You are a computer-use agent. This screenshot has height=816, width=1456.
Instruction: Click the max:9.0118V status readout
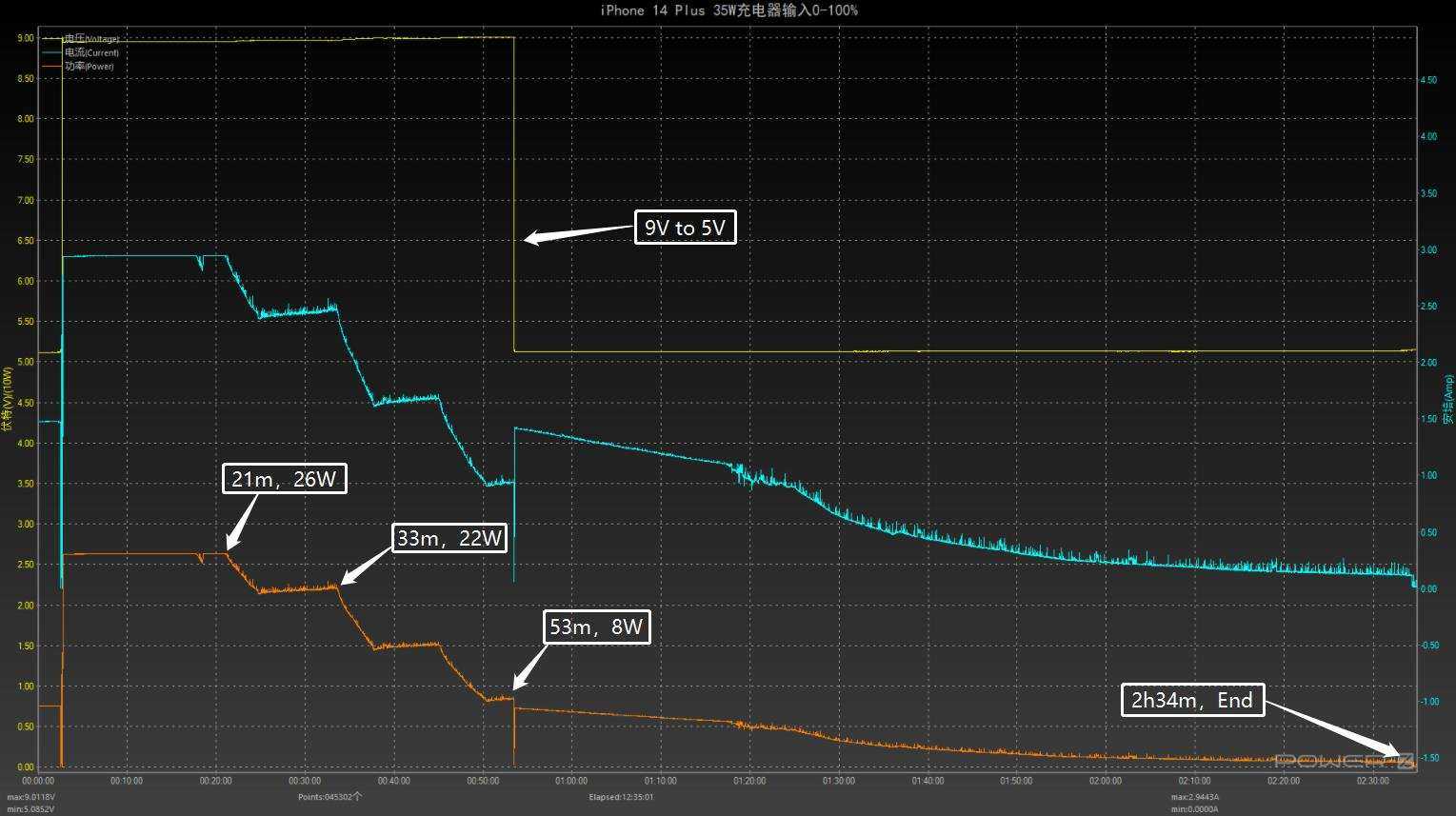tap(31, 797)
